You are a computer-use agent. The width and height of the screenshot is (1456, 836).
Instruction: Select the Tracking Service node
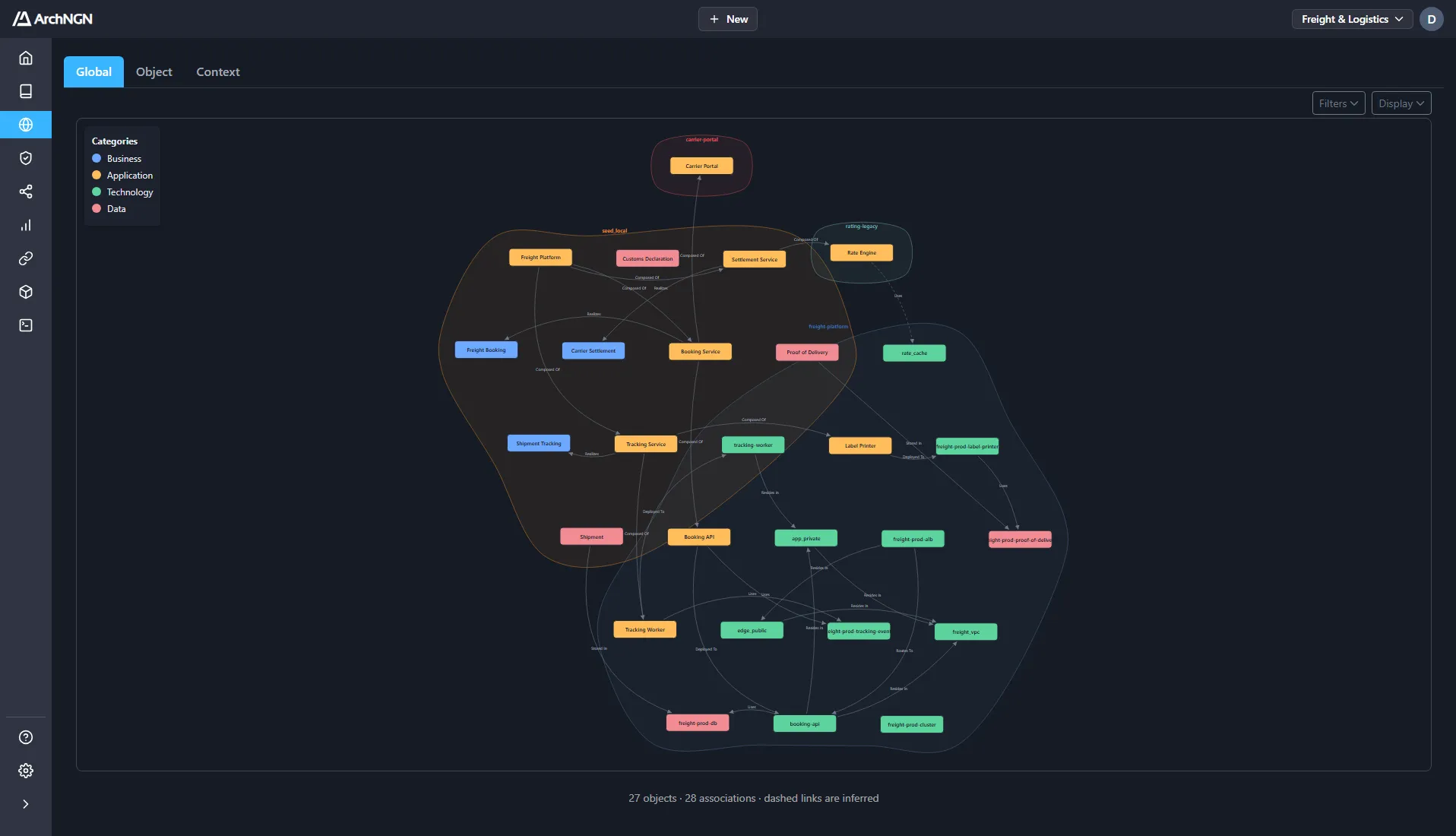646,444
